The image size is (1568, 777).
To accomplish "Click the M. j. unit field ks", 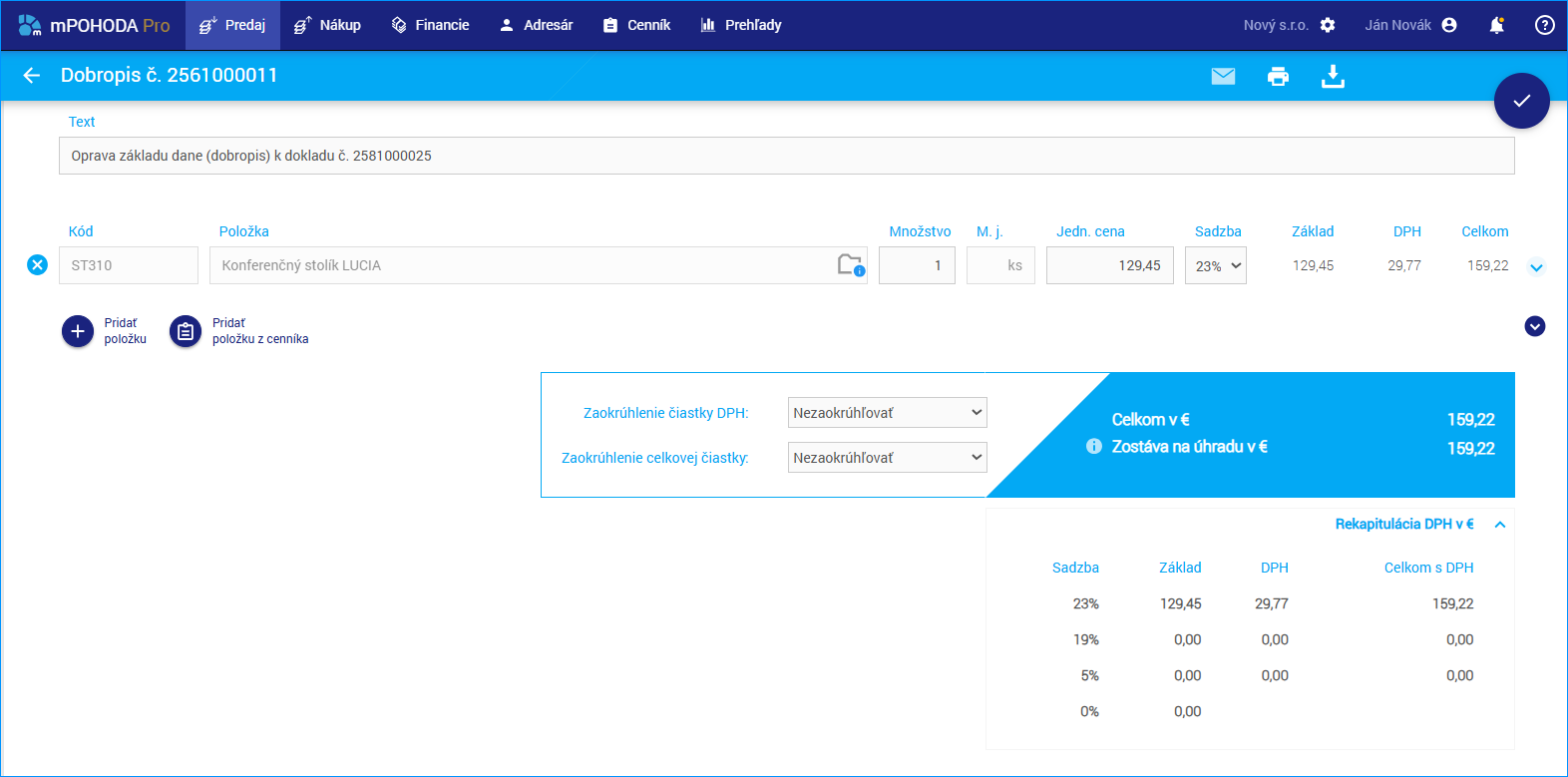I will pos(1000,265).
